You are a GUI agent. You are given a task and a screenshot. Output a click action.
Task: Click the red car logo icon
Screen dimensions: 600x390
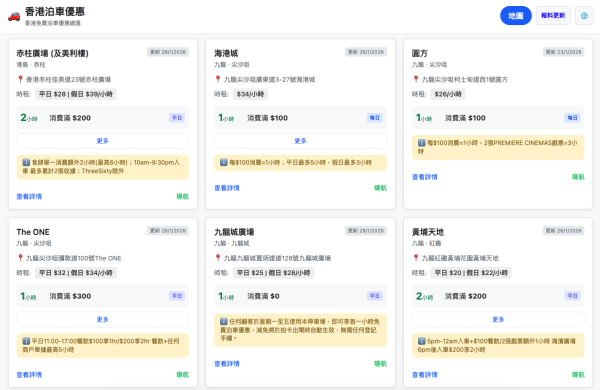point(14,16)
